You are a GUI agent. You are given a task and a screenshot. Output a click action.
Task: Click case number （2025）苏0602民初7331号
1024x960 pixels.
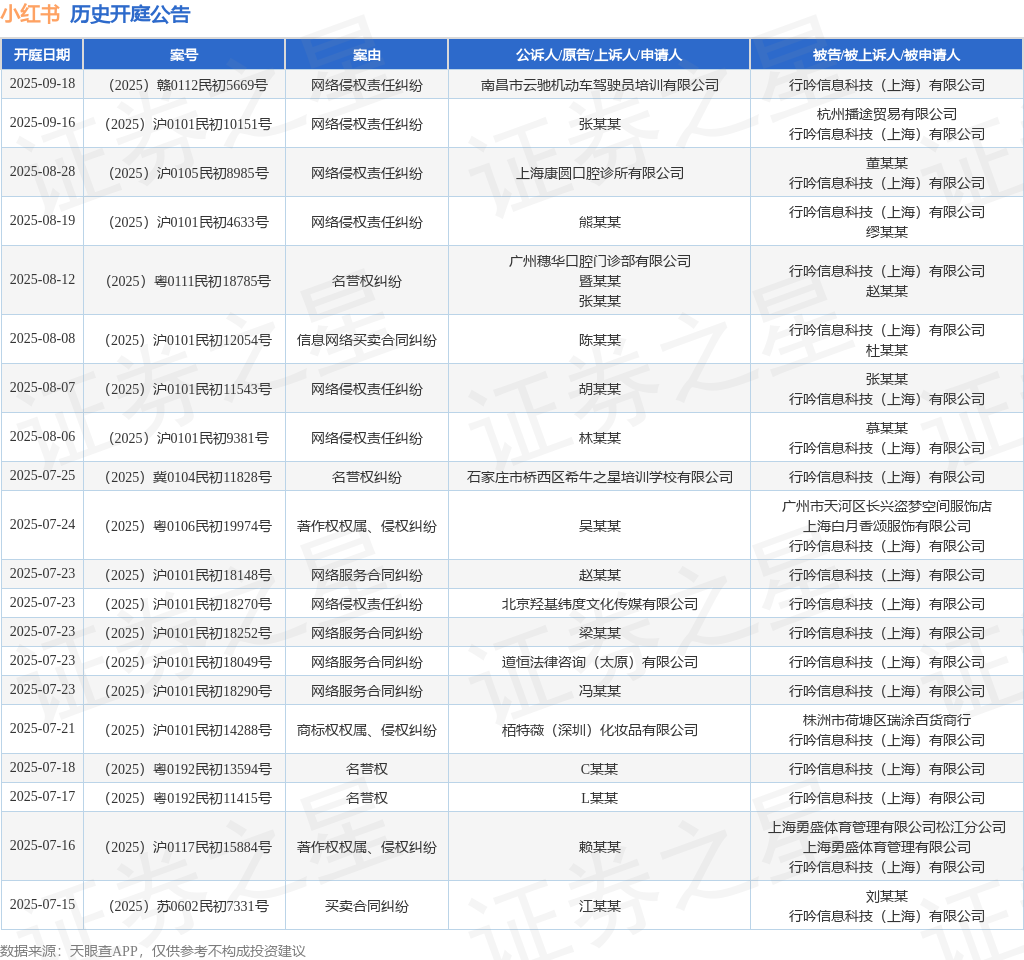(185, 906)
